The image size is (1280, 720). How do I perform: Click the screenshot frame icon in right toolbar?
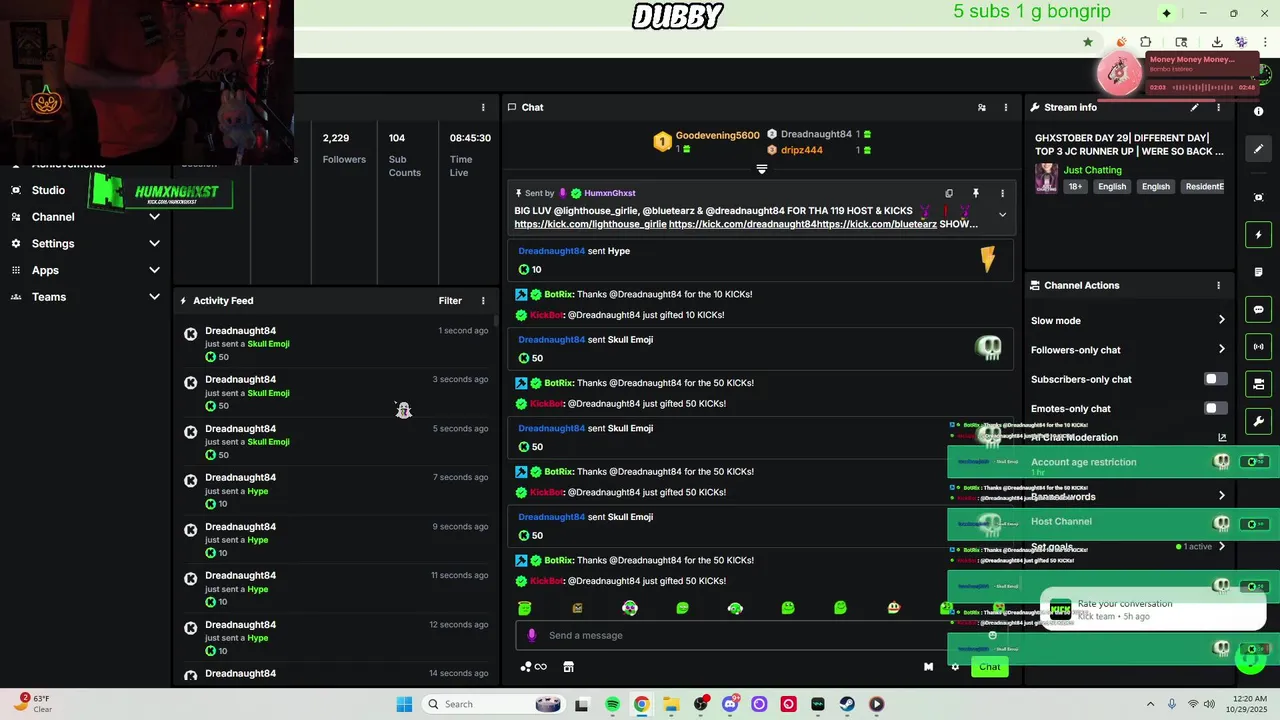[1259, 197]
